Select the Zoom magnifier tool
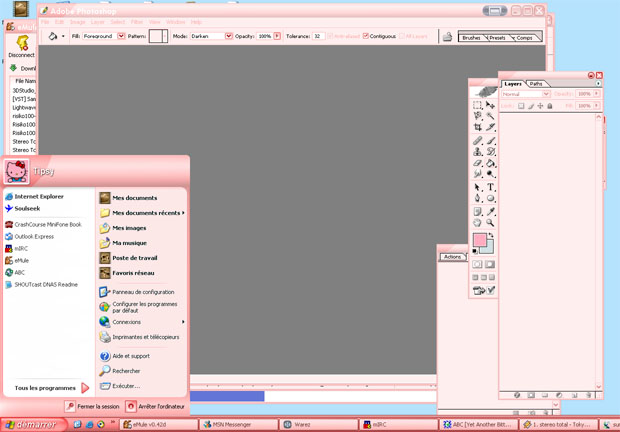620x432 pixels. coord(490,223)
